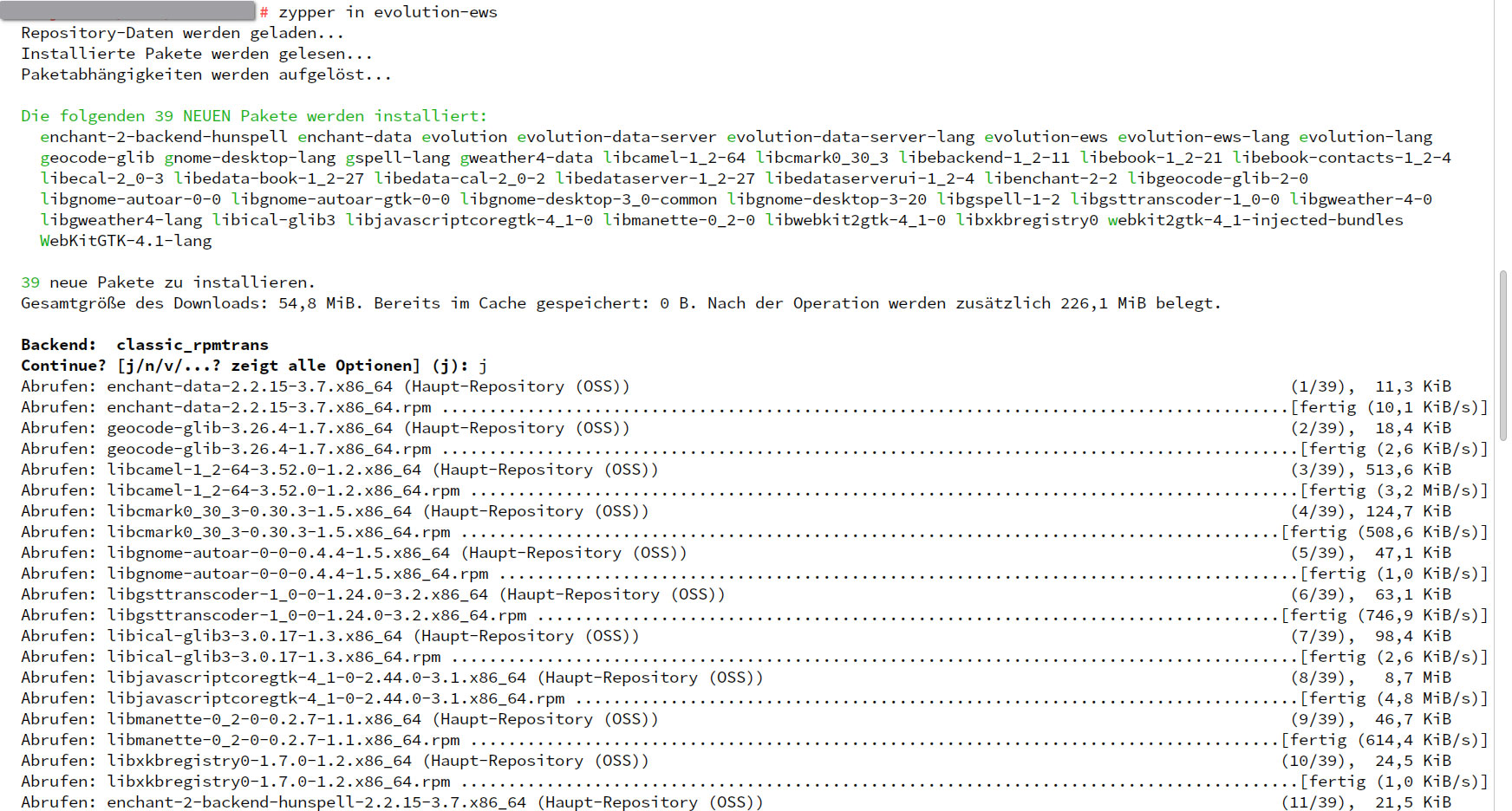Viewport: 1512px width, 811px height.
Task: Click "39 neue Pakete zu installieren." line
Action: pyautogui.click(x=168, y=282)
